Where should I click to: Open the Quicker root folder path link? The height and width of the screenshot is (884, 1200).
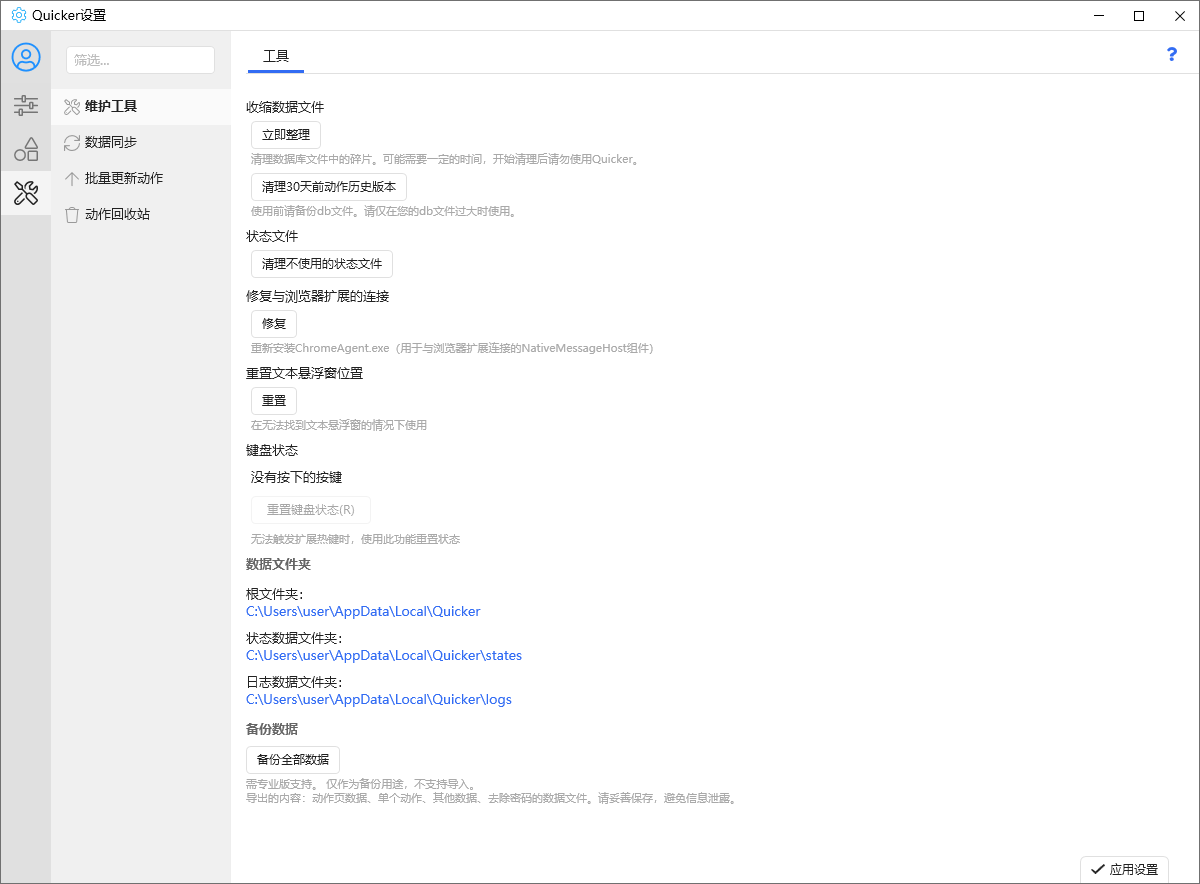coord(363,611)
